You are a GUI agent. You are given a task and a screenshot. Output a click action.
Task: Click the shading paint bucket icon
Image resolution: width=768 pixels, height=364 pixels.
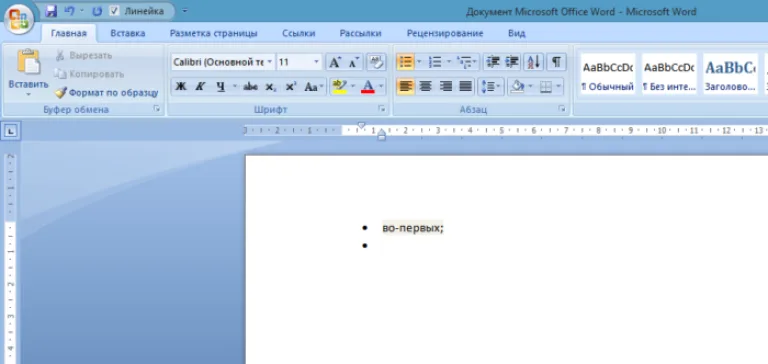coord(517,87)
